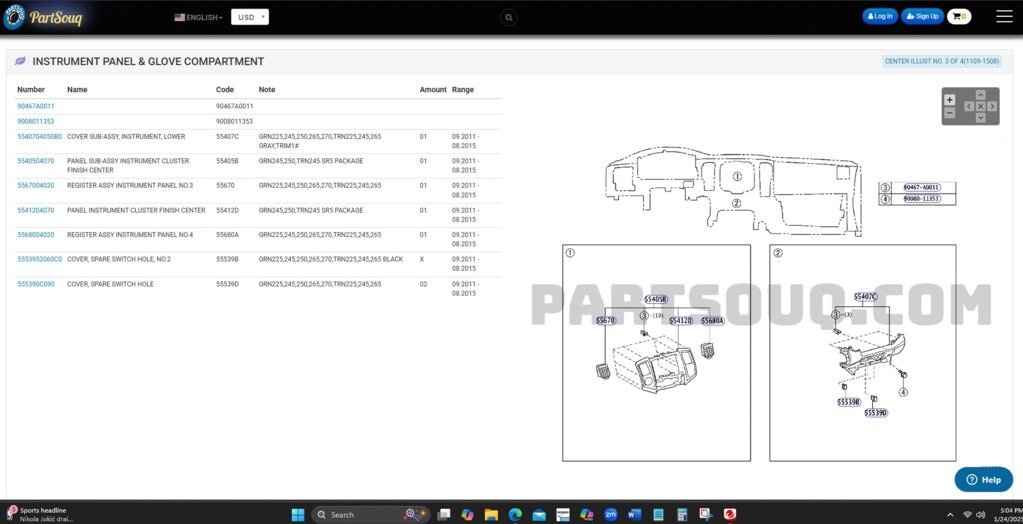Open part number 554070405080 link
The height and width of the screenshot is (524, 1023).
[x=40, y=136]
